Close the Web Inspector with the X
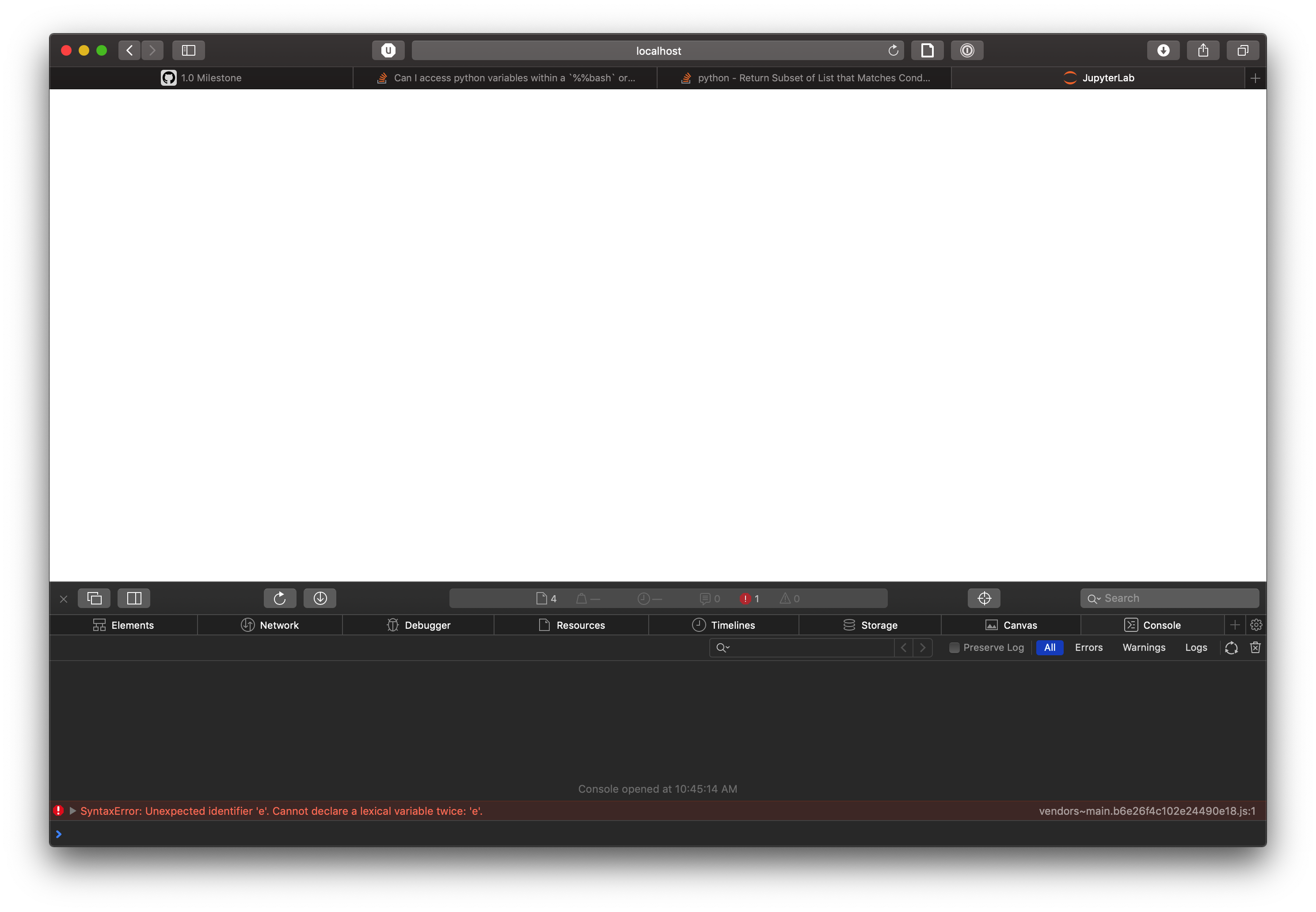 point(64,598)
